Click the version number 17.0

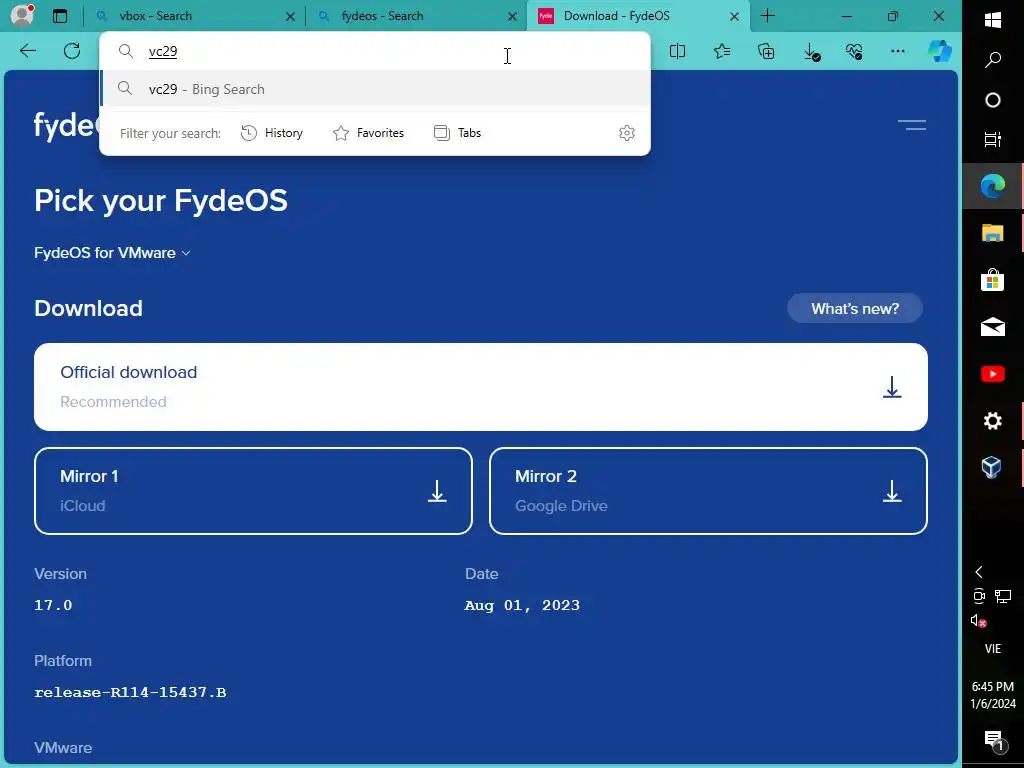53,605
